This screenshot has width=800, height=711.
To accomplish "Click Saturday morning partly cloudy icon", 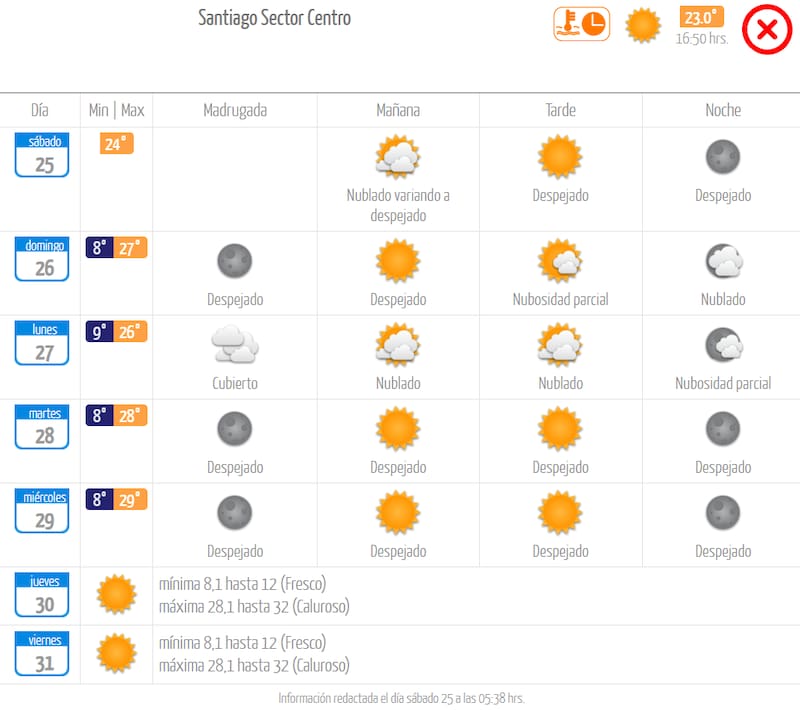I will click(x=397, y=157).
